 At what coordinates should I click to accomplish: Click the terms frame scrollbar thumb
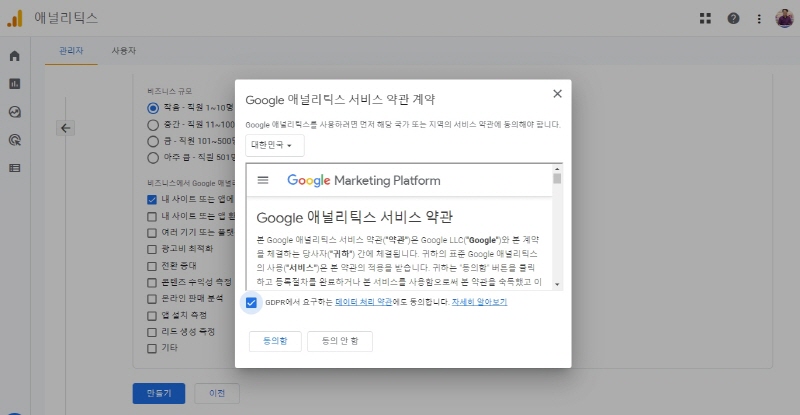point(557,179)
